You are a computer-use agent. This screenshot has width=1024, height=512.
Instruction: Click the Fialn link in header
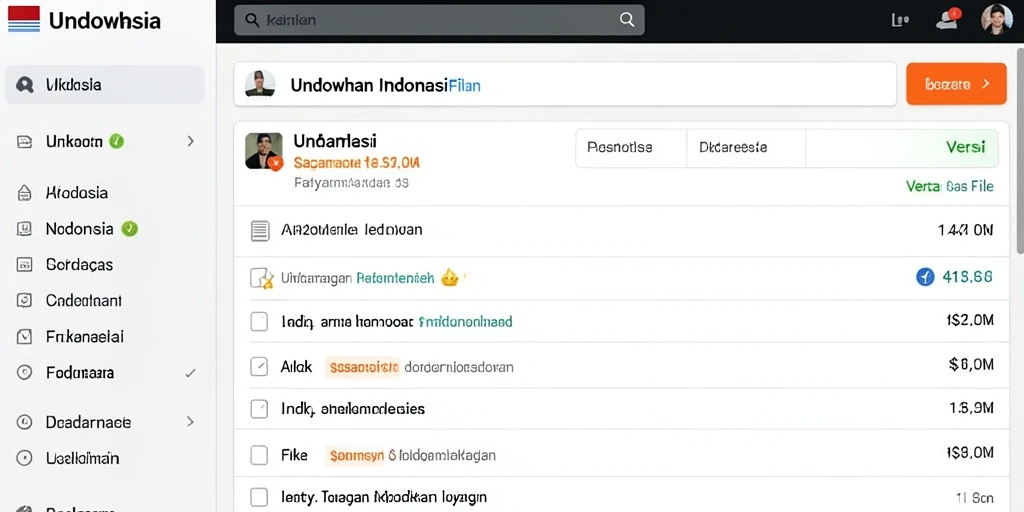pos(465,85)
